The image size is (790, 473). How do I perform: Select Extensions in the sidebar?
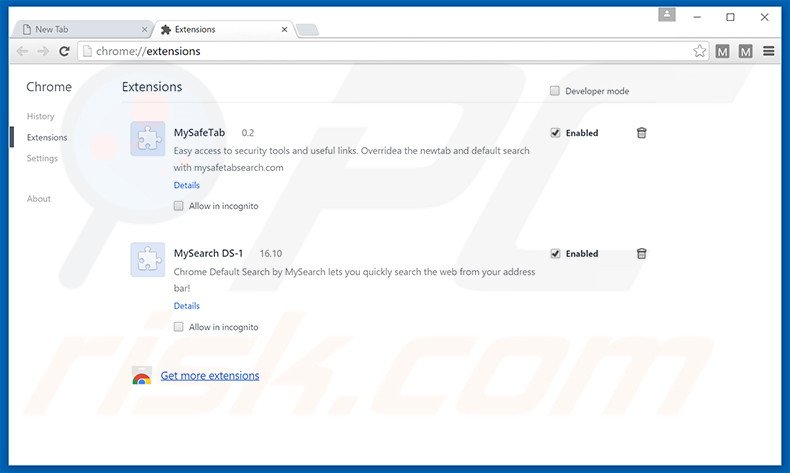(x=47, y=138)
